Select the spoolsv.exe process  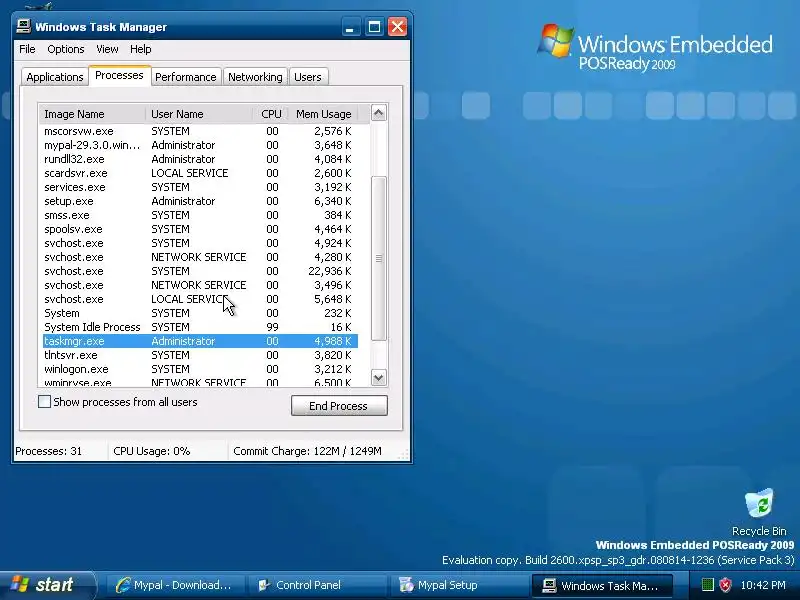(200, 229)
